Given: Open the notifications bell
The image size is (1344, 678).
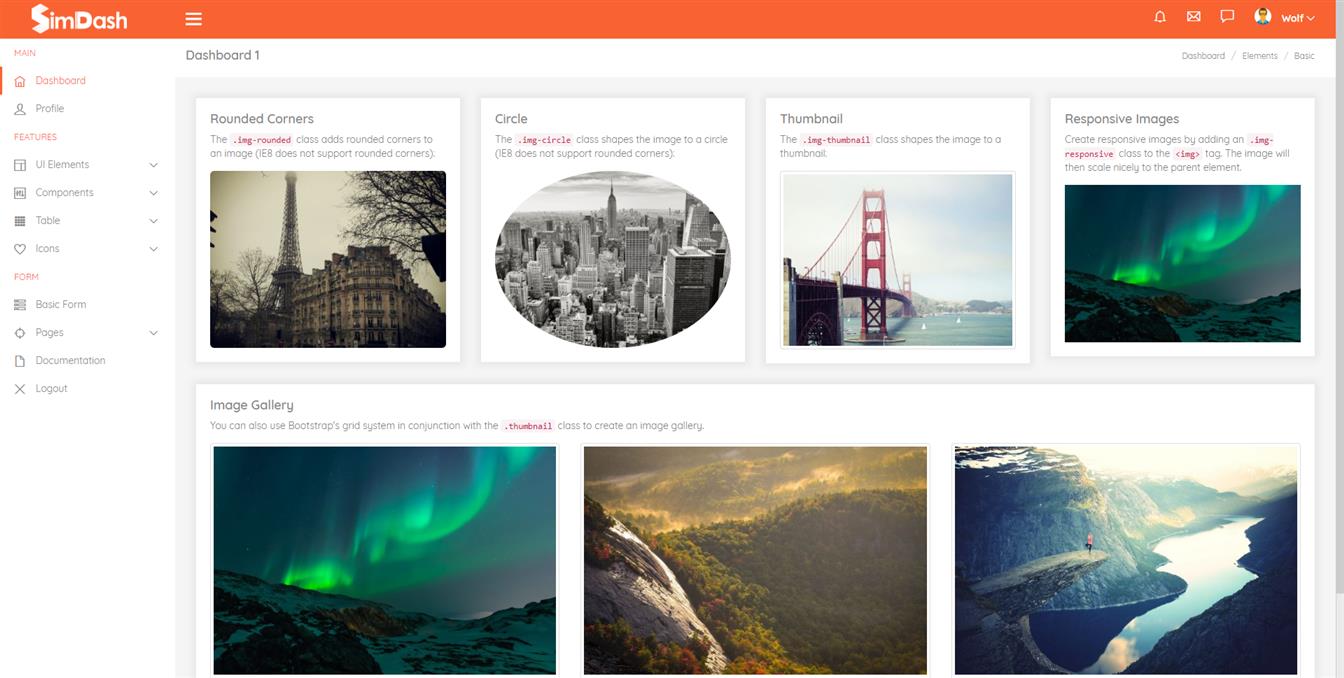Looking at the screenshot, I should coord(1160,17).
